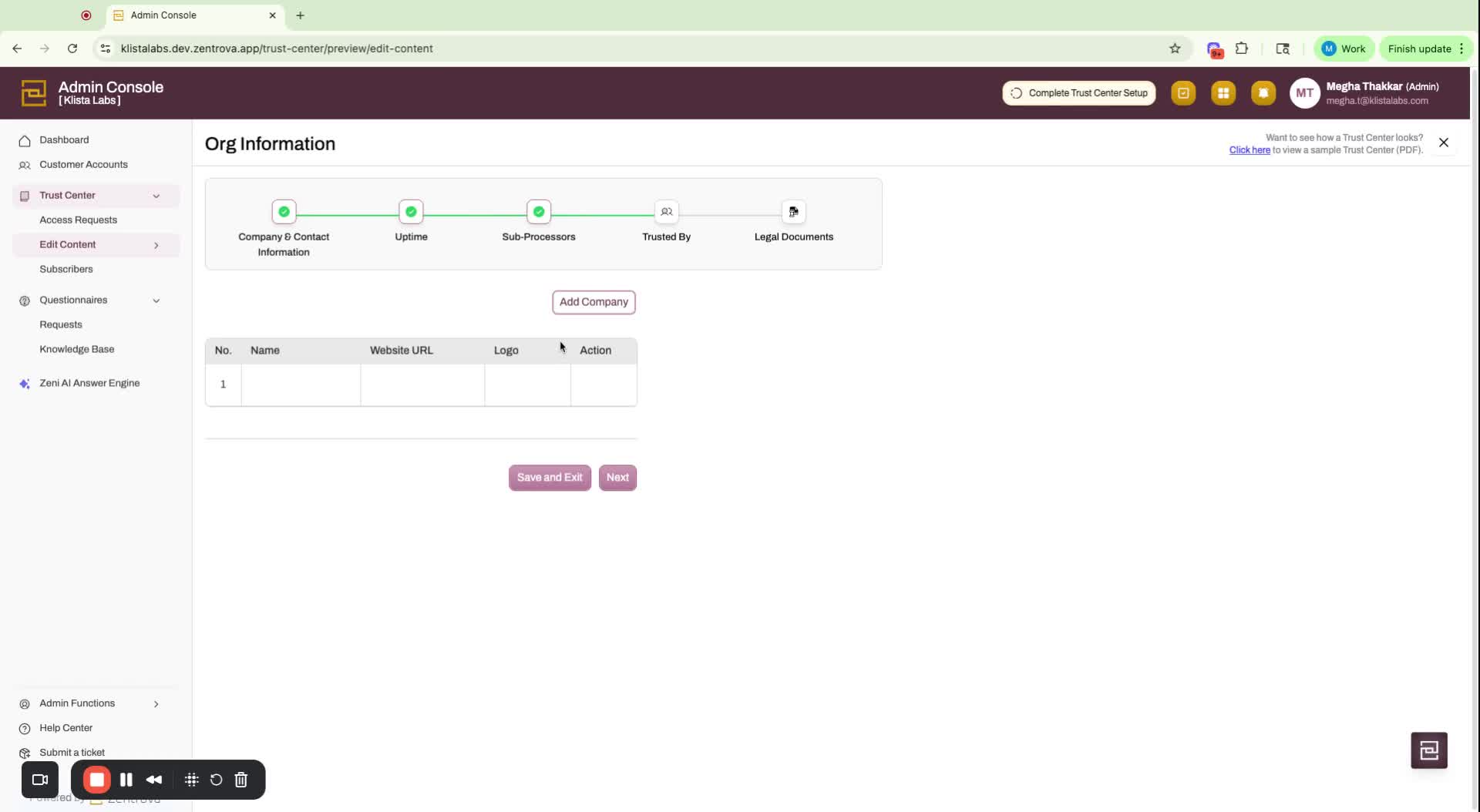Click the Add Company button
1480x812 pixels.
pos(594,302)
